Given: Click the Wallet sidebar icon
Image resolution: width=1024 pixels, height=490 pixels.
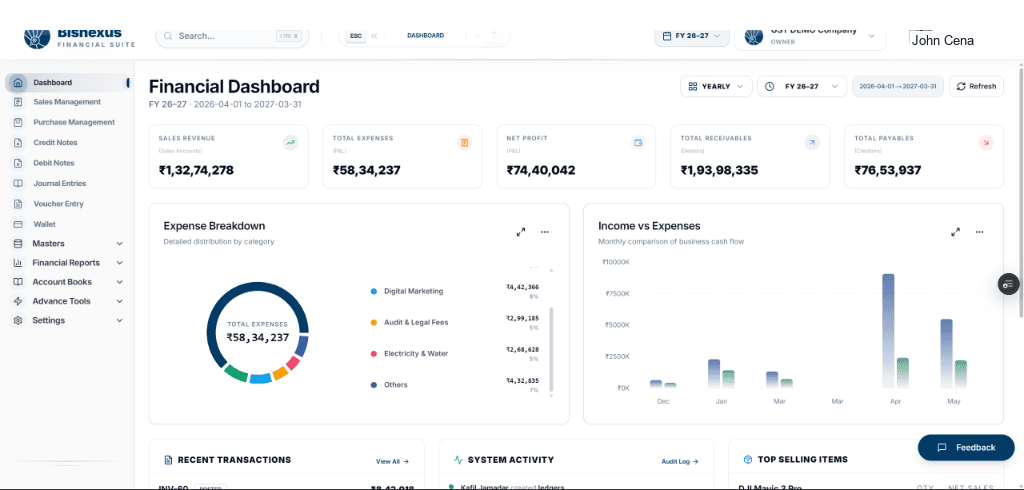Looking at the screenshot, I should tap(18, 224).
